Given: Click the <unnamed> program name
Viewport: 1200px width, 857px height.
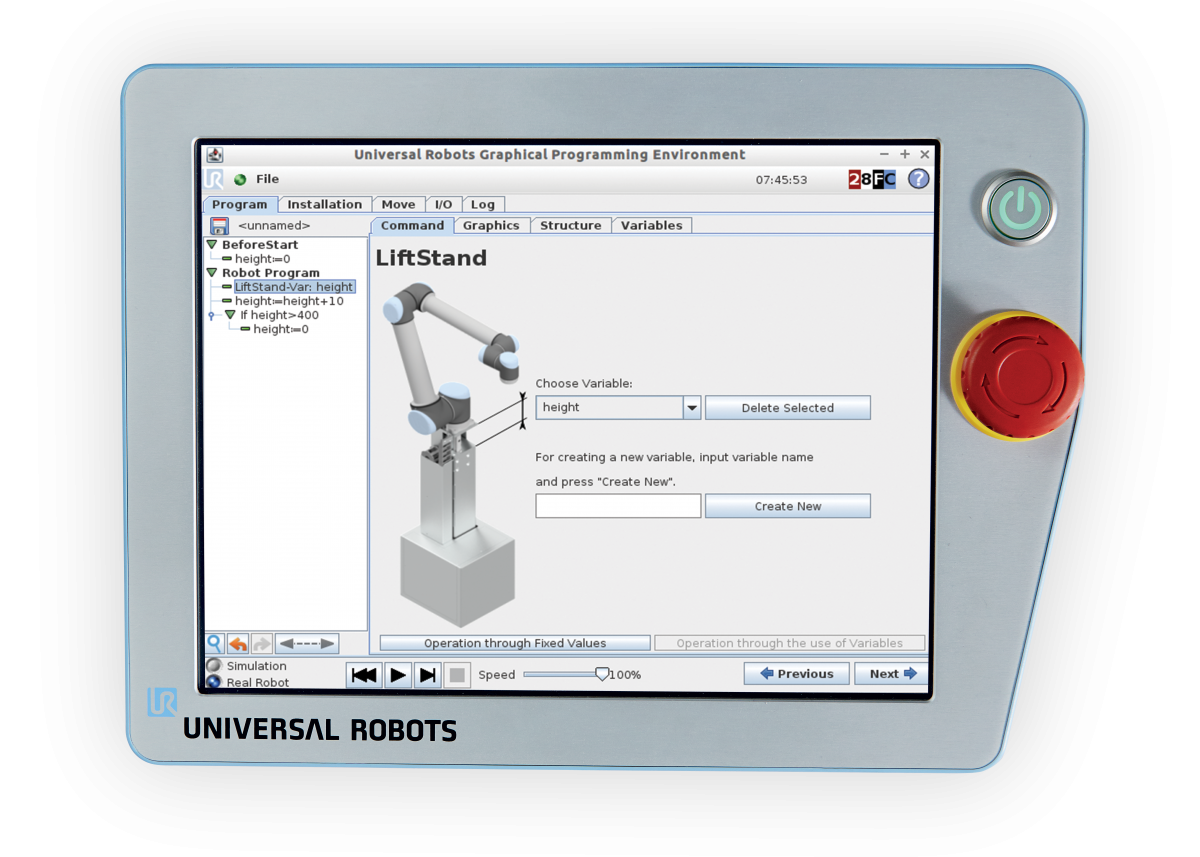Looking at the screenshot, I should click(x=274, y=226).
